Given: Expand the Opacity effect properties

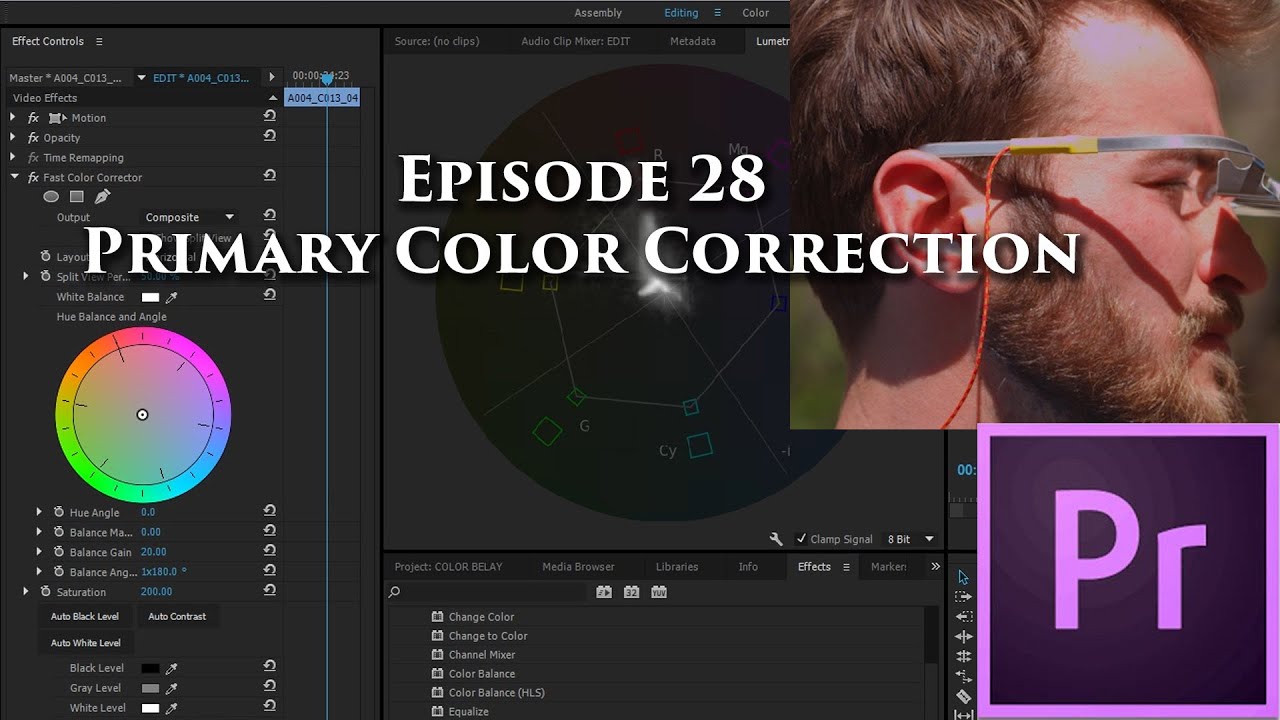Looking at the screenshot, I should (14, 137).
